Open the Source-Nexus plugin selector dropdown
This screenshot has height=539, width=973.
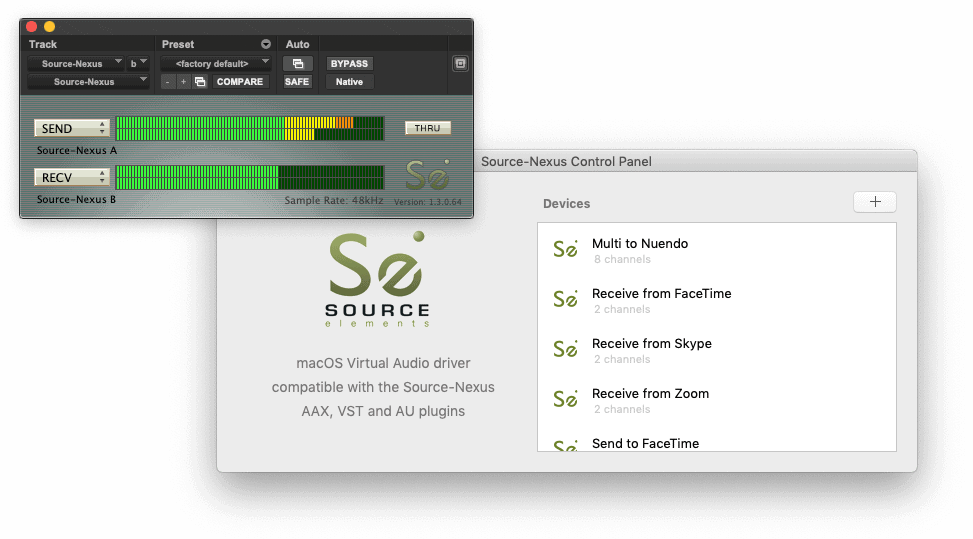coord(87,82)
